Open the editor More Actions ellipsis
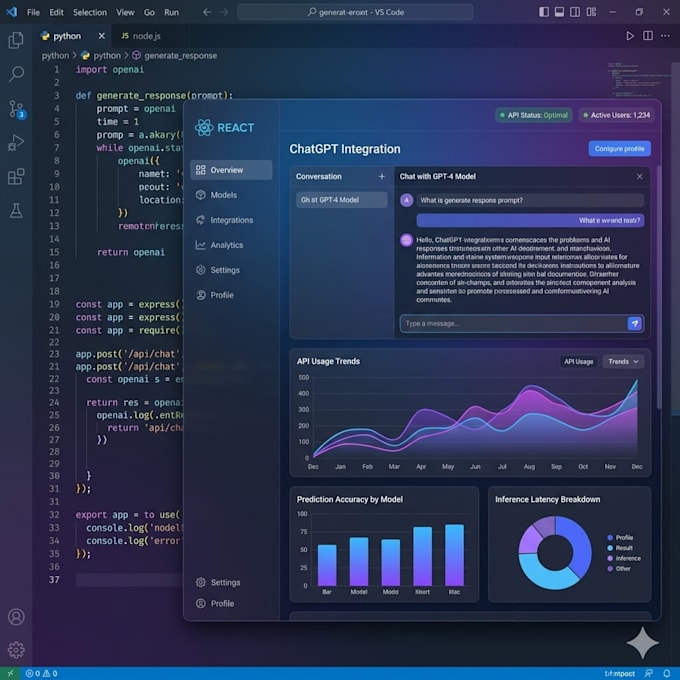This screenshot has height=680, width=680. [x=665, y=36]
